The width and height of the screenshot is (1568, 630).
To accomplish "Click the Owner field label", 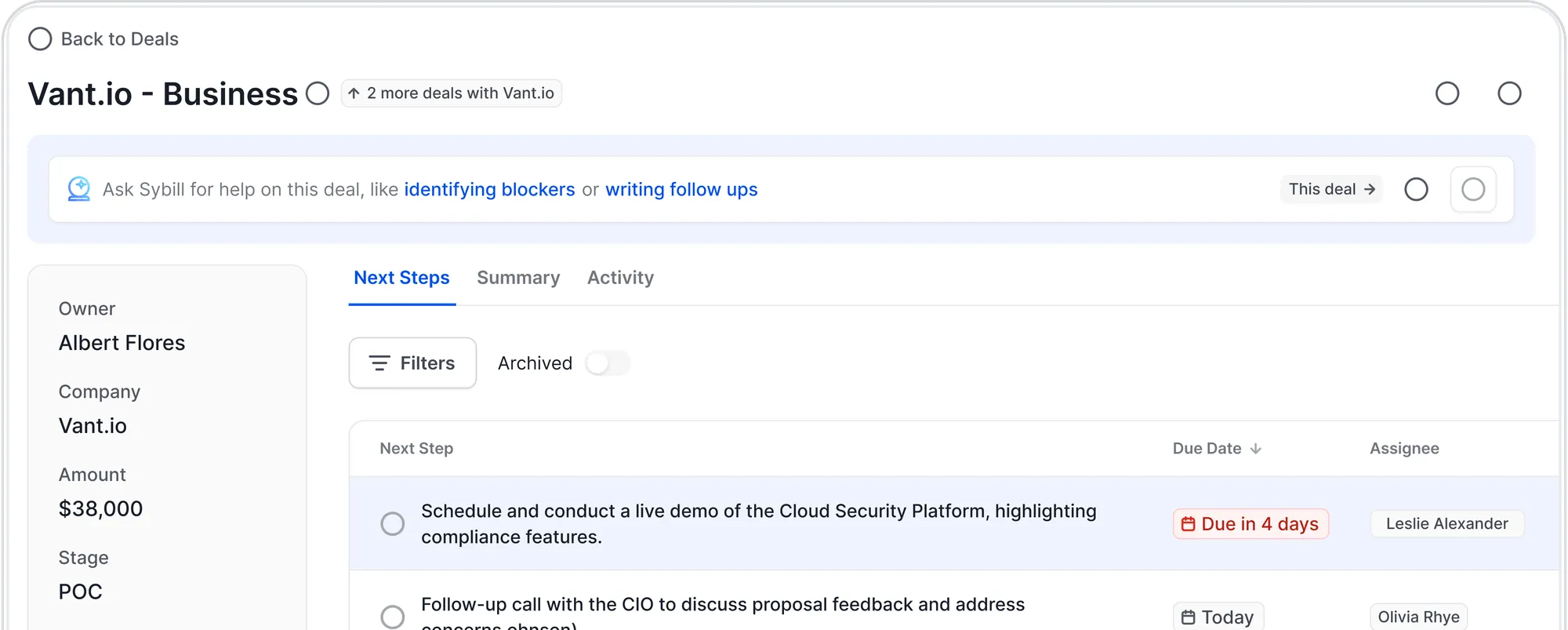I will 86,309.
